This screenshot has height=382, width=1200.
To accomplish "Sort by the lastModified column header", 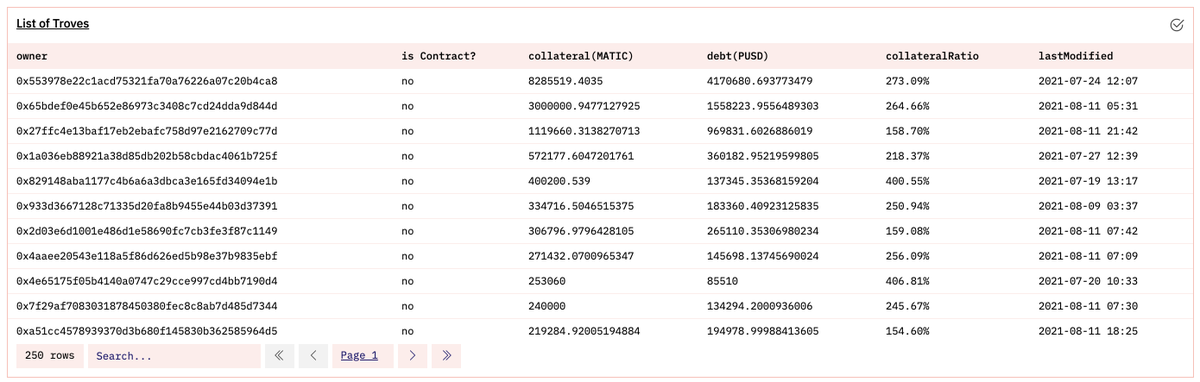I will click(1076, 56).
